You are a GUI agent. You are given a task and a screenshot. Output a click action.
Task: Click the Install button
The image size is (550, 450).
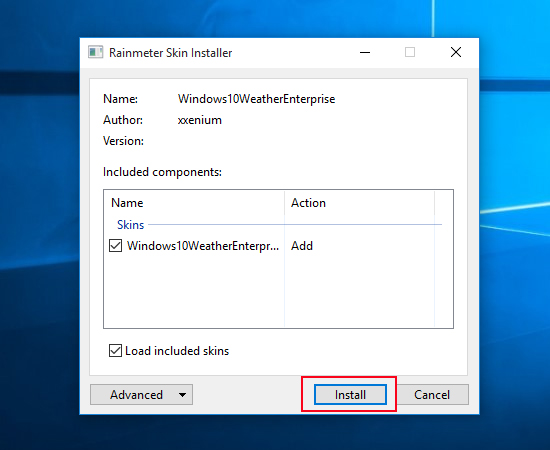tap(350, 395)
